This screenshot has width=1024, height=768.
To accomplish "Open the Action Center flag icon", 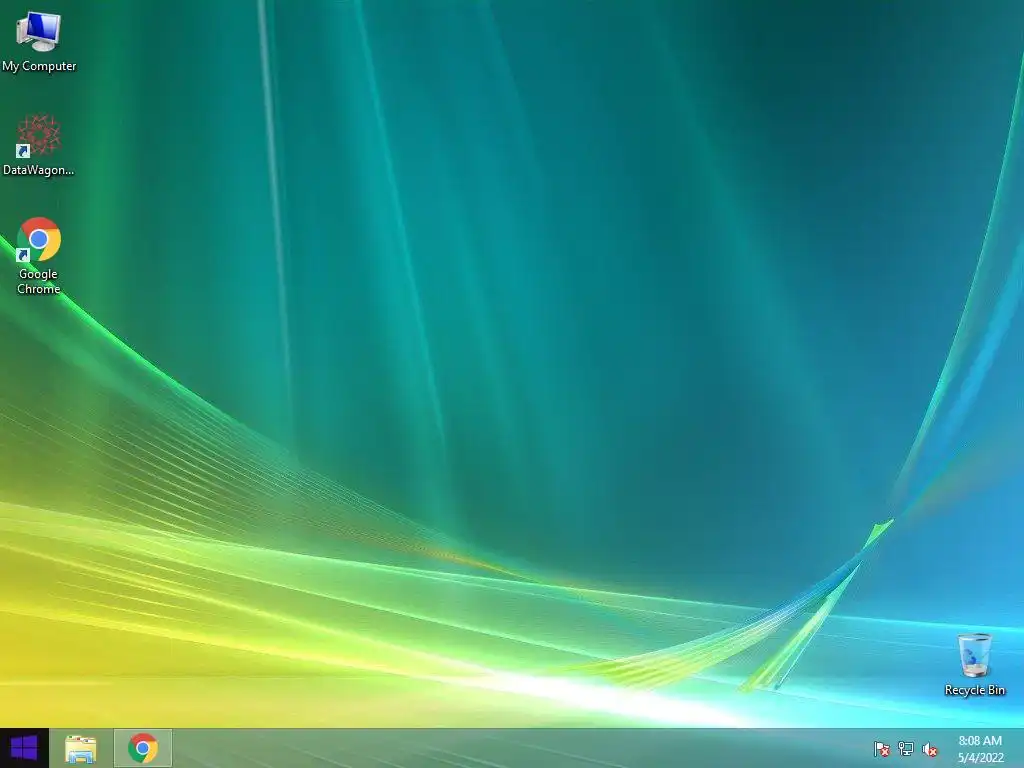I will tap(882, 749).
